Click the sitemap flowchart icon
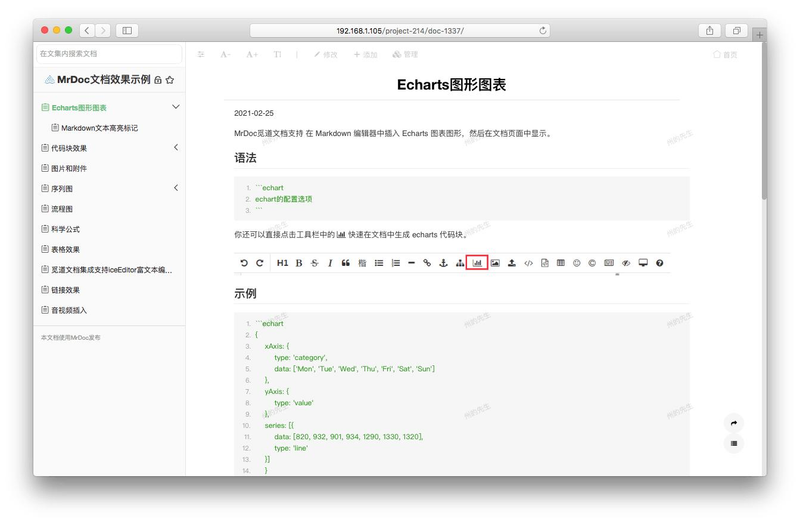Screen dimensions: 800x524 (460, 263)
